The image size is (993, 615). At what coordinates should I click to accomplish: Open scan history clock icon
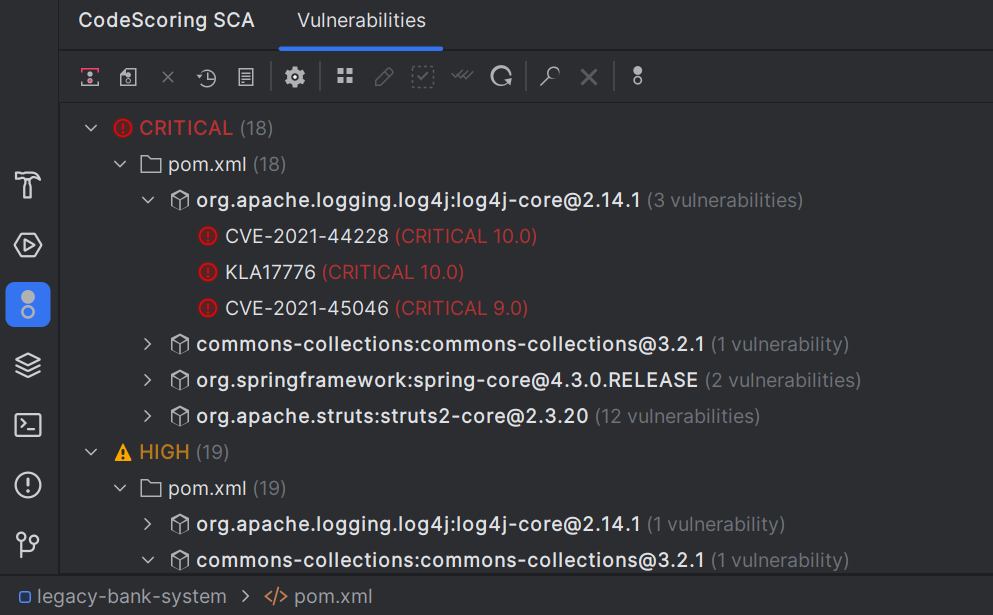point(206,77)
